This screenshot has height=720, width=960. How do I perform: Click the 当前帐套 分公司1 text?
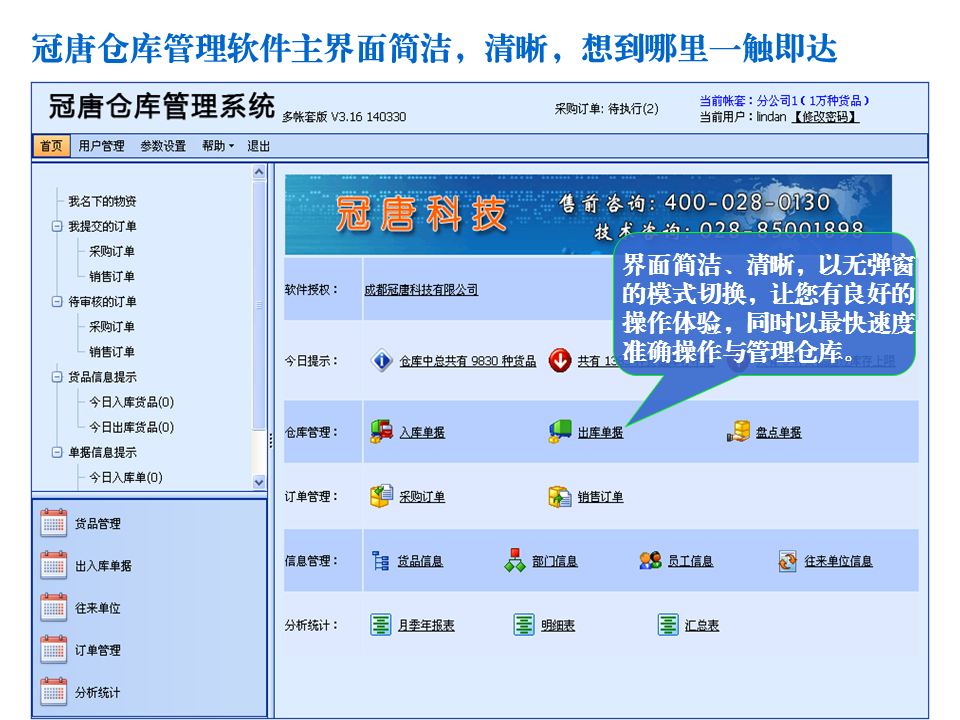(x=784, y=100)
